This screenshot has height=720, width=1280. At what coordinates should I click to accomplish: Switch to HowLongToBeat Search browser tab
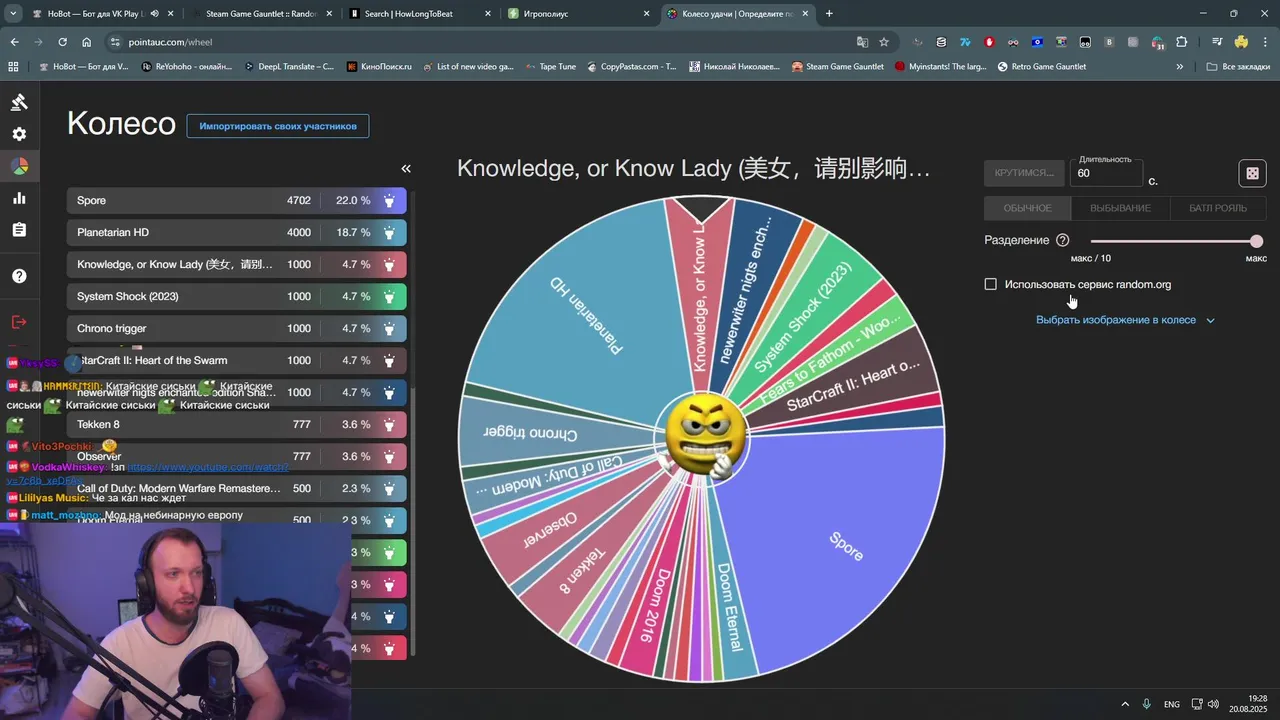pos(419,14)
